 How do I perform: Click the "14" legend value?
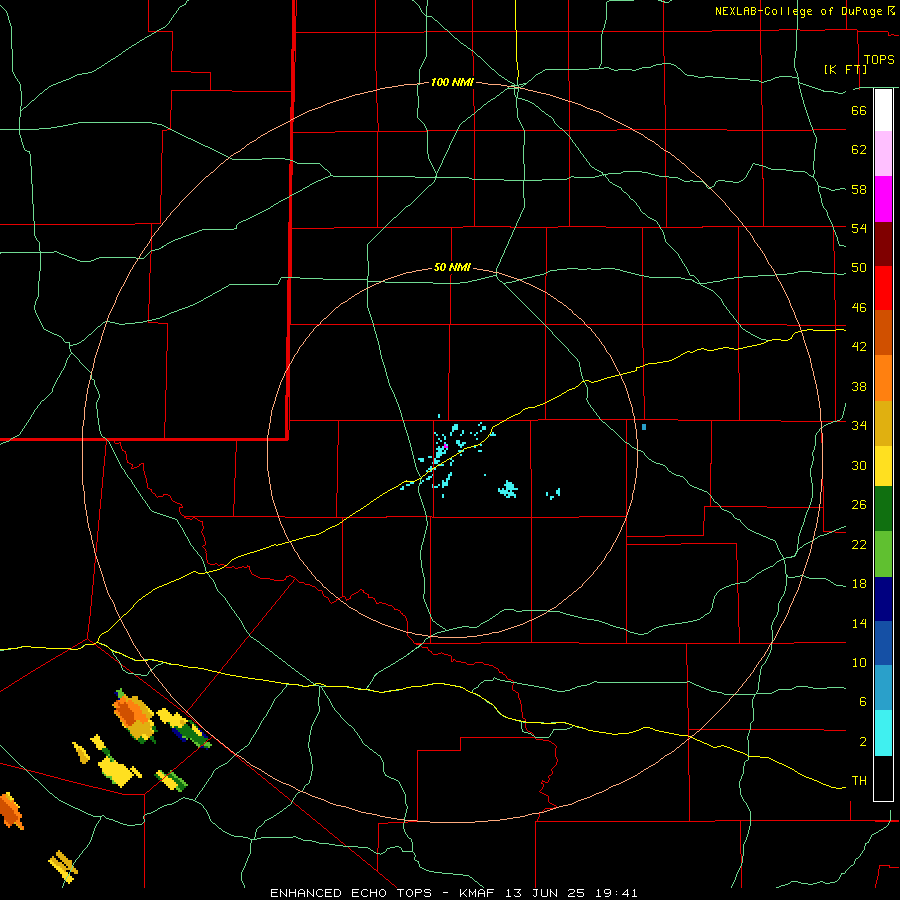(x=859, y=623)
